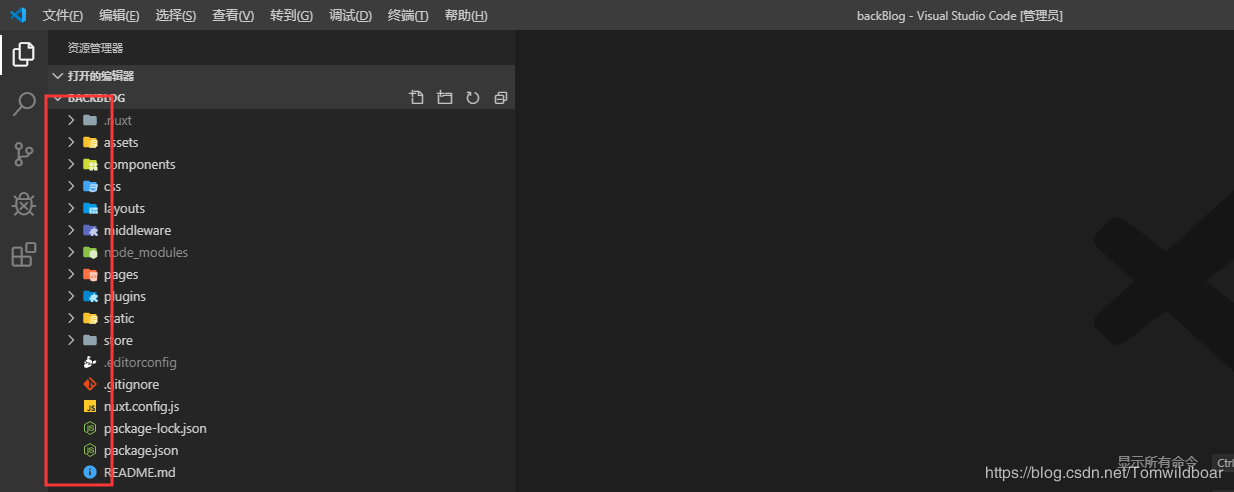The width and height of the screenshot is (1234, 492).
Task: Click the pages folder icon
Action: (x=90, y=274)
